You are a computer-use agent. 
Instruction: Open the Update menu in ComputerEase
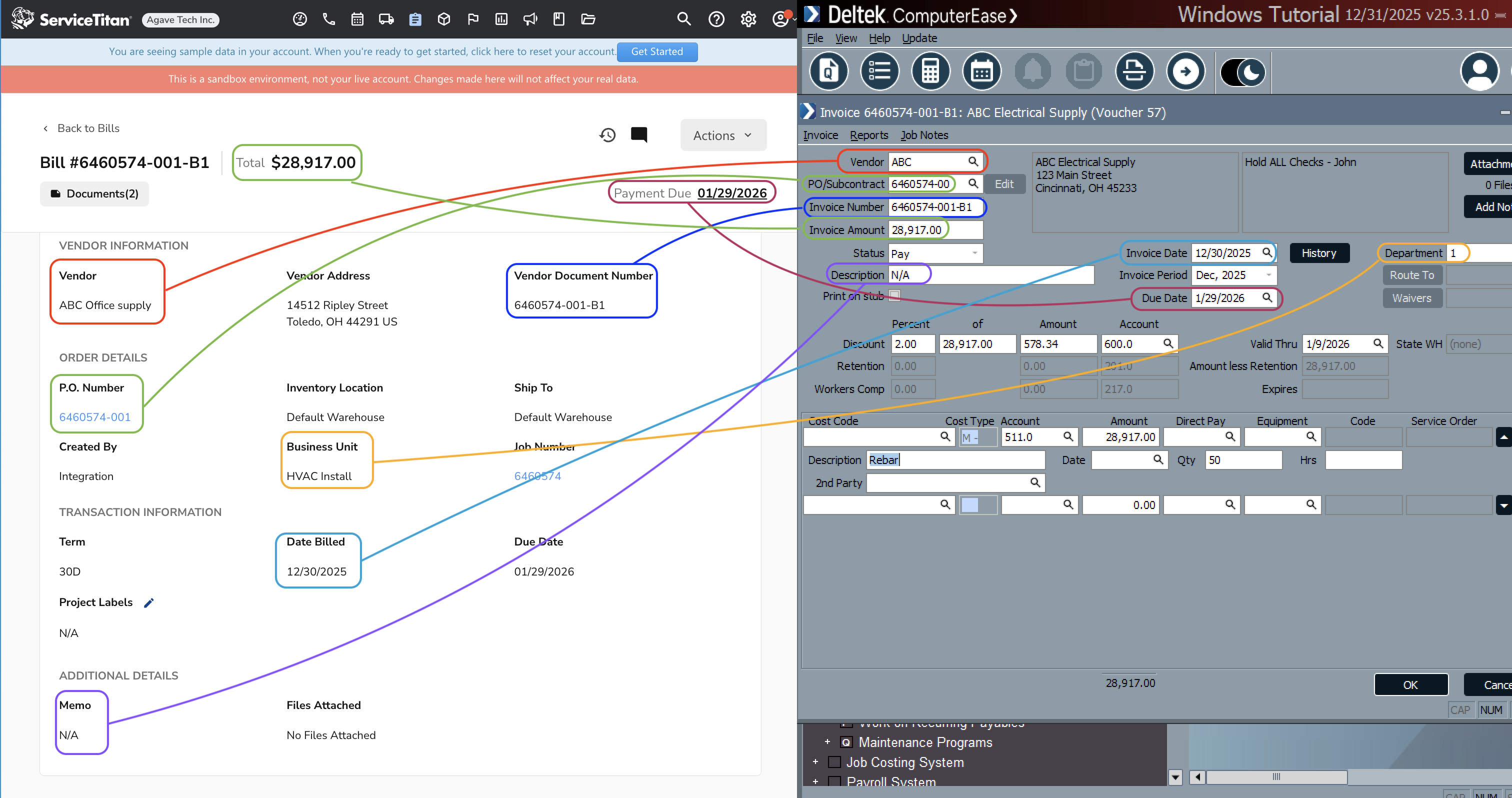point(919,37)
